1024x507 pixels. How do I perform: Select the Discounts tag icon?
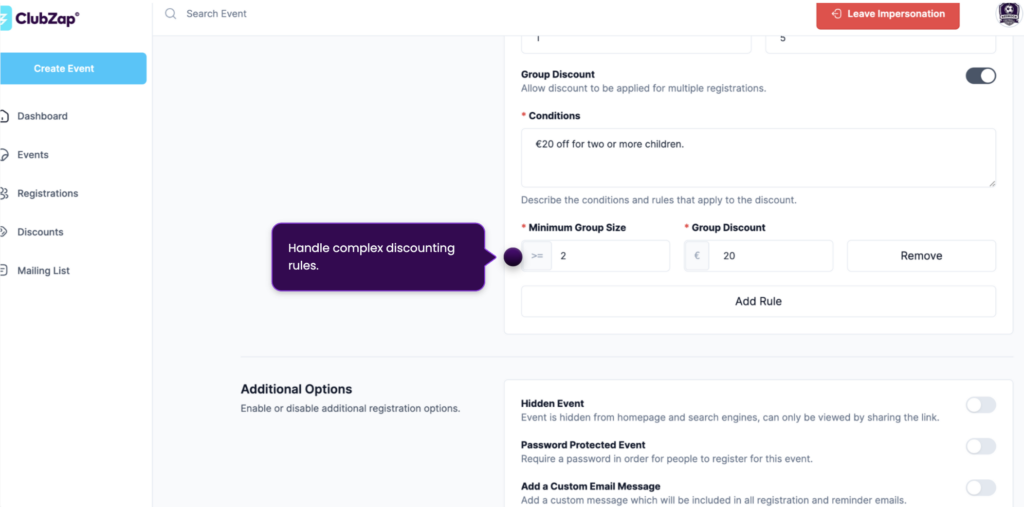pos(4,232)
